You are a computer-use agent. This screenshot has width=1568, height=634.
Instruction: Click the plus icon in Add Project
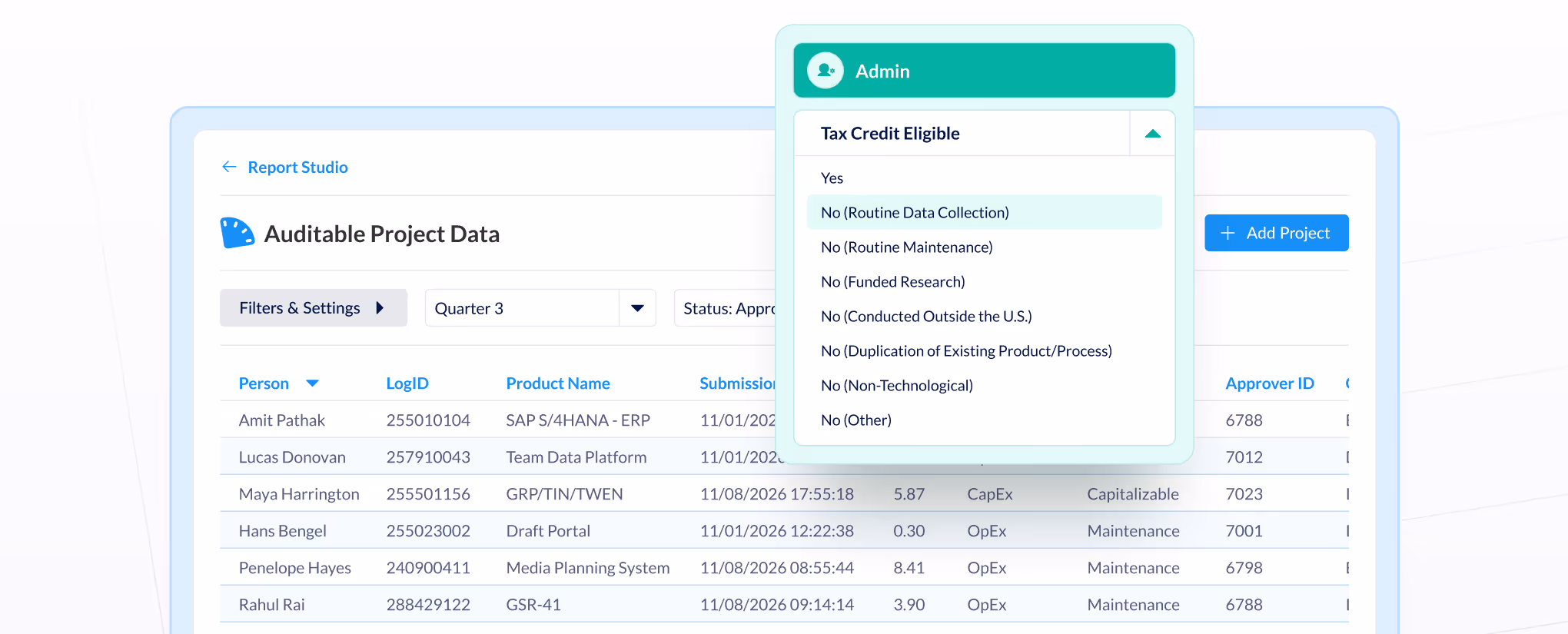pos(1228,233)
